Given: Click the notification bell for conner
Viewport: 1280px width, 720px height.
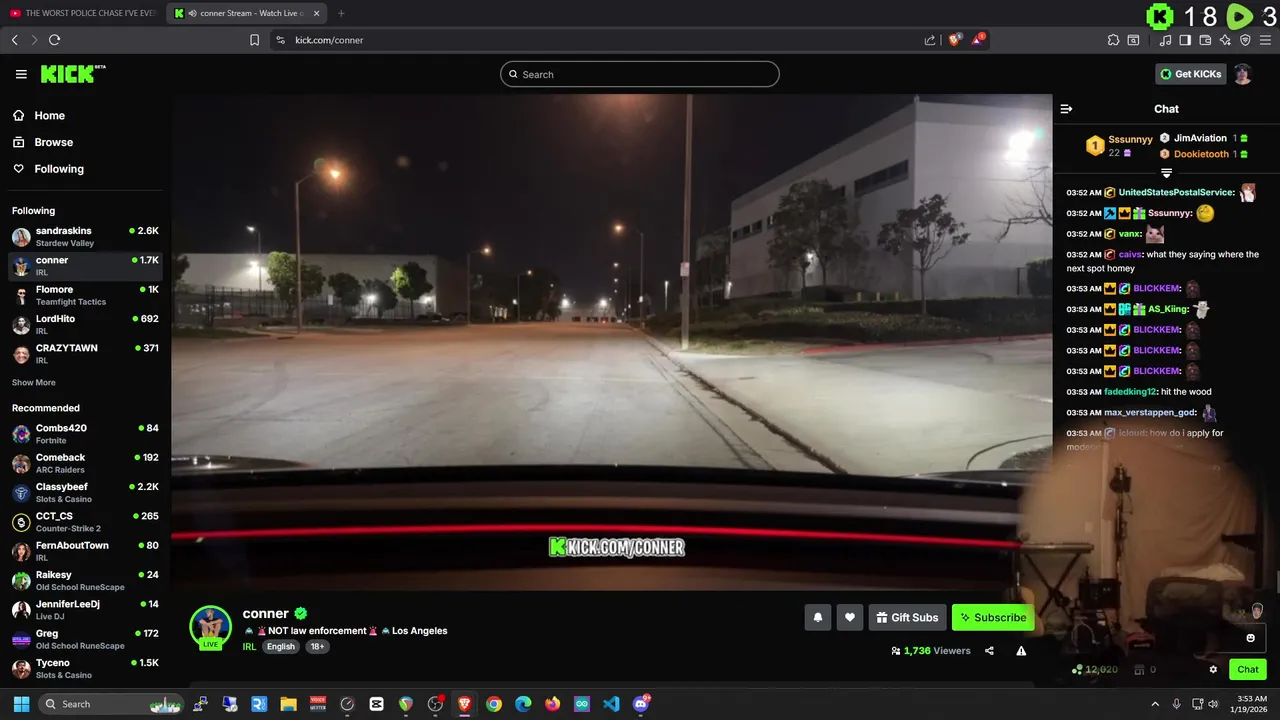Looking at the screenshot, I should (817, 618).
